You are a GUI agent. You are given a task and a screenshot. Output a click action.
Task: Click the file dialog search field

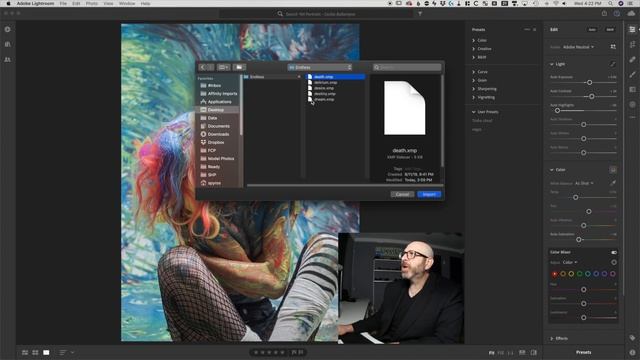click(x=407, y=67)
